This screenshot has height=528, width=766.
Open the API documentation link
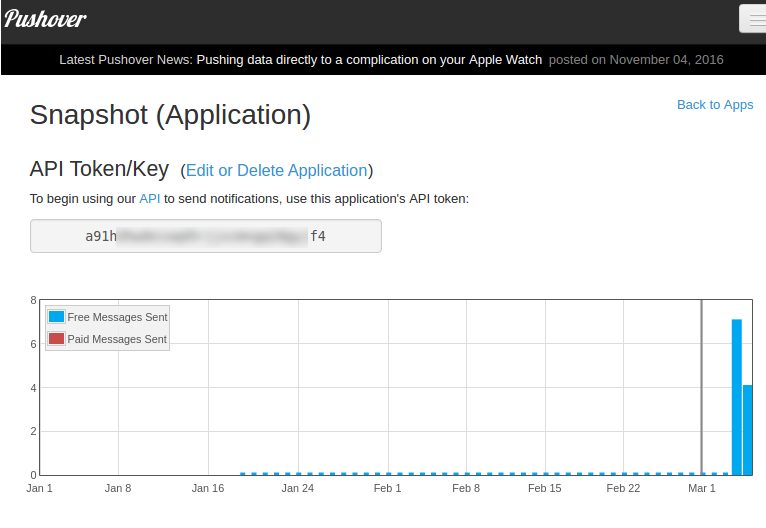149,199
